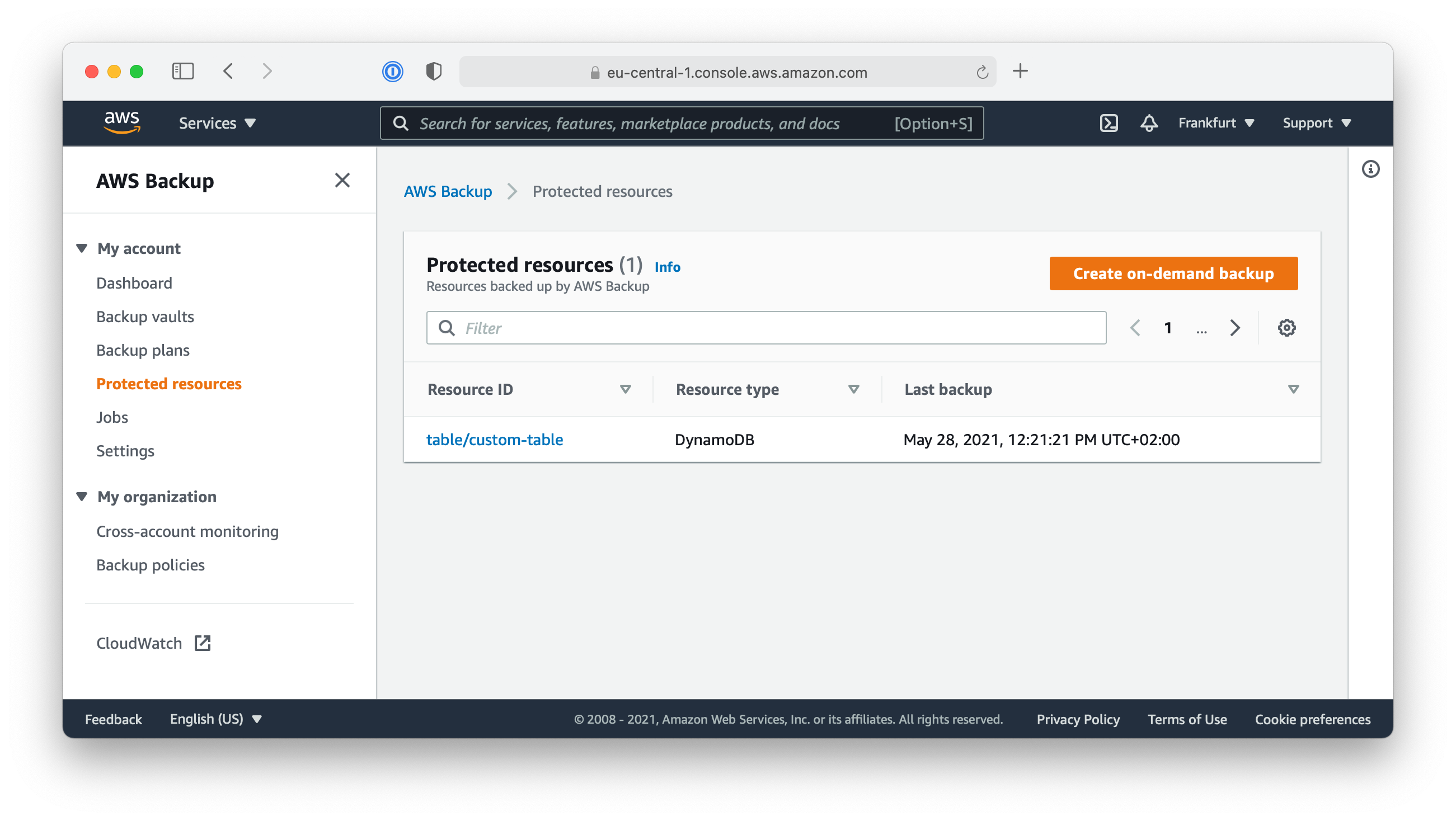The height and width of the screenshot is (821, 1456).
Task: Open Backup vaults in the sidebar
Action: [145, 317]
